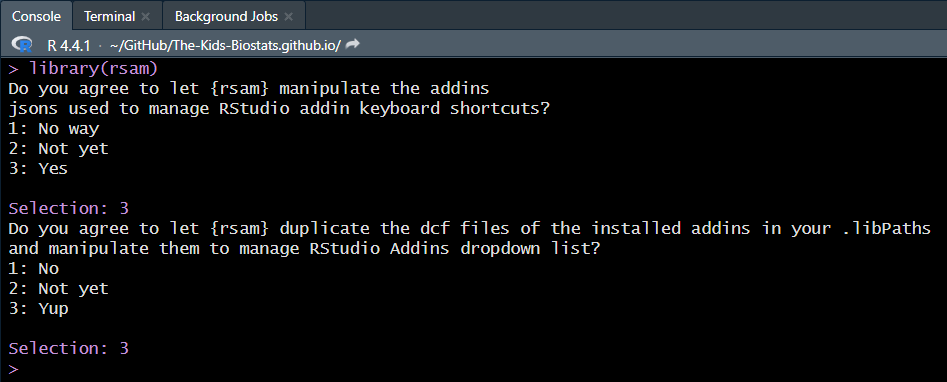The width and height of the screenshot is (947, 382).
Task: Click the R logo icon
Action: pos(22,44)
